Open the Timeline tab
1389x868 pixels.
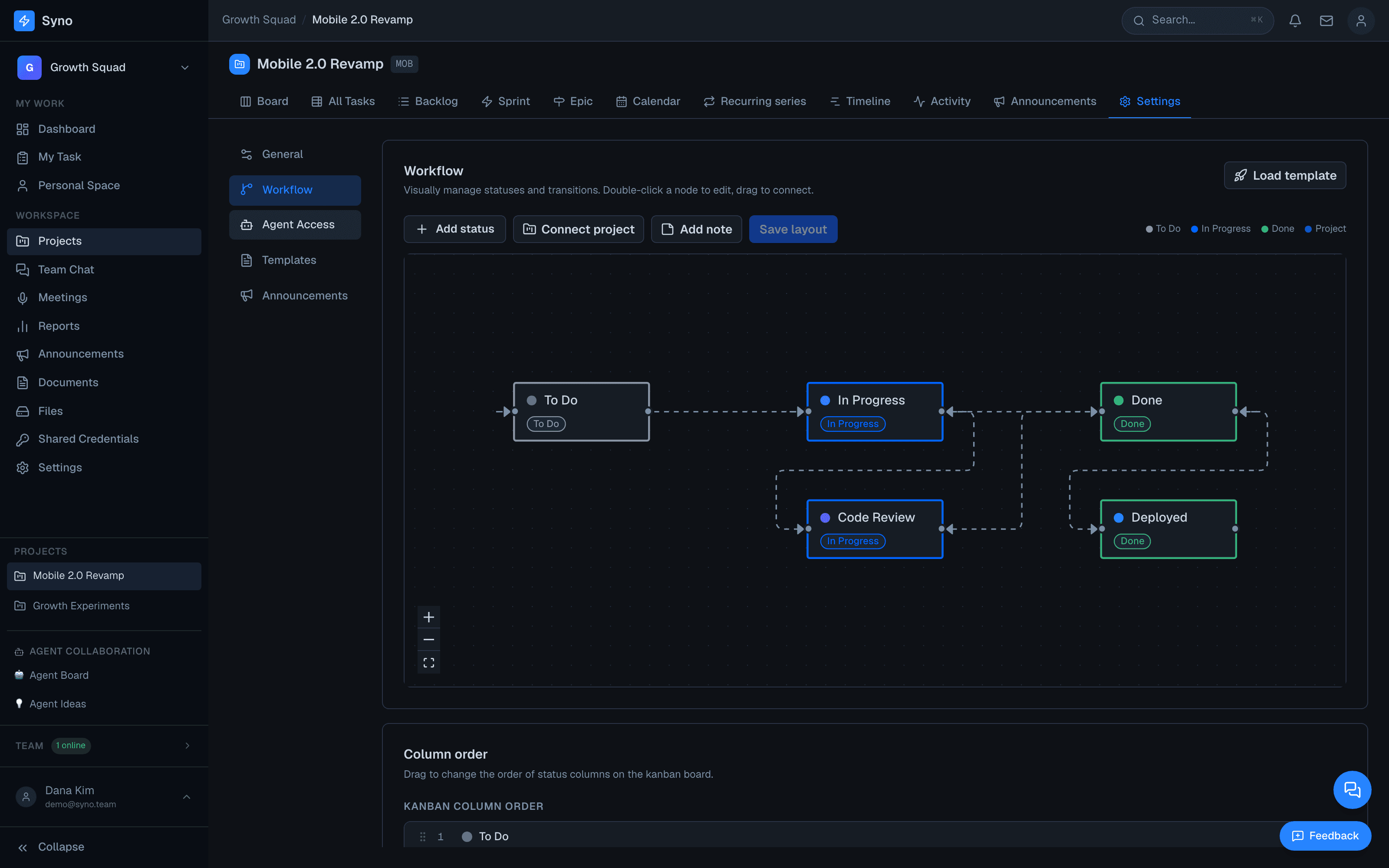(x=860, y=102)
